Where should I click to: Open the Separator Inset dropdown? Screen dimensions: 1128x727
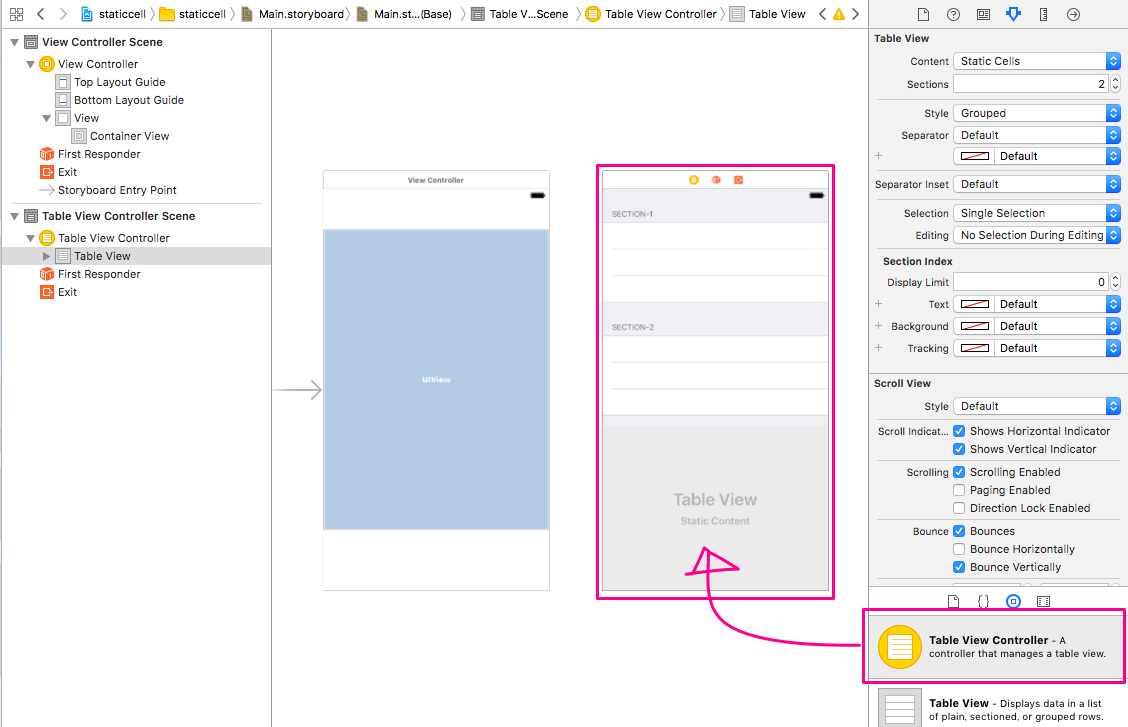click(1037, 184)
